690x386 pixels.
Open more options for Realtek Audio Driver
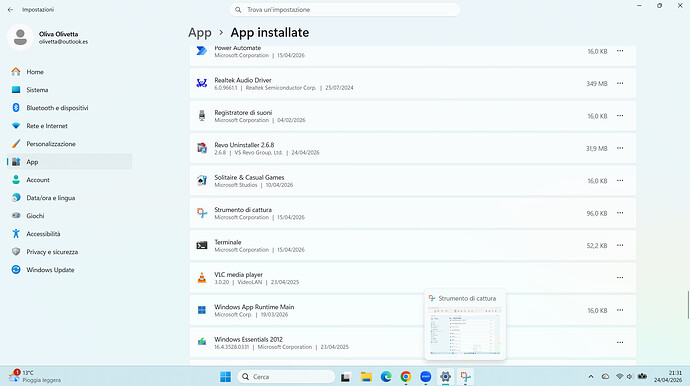click(x=620, y=83)
